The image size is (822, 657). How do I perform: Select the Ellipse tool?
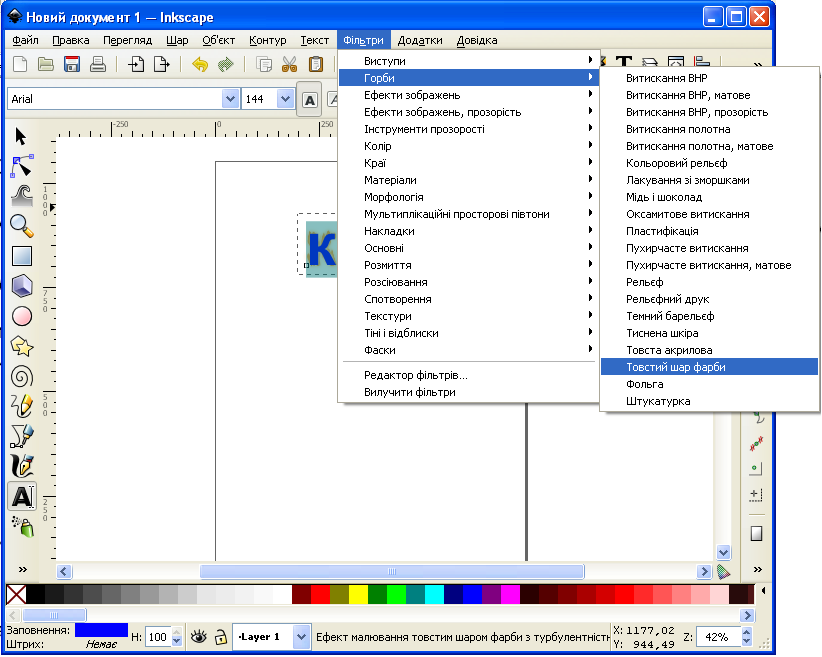coord(21,316)
